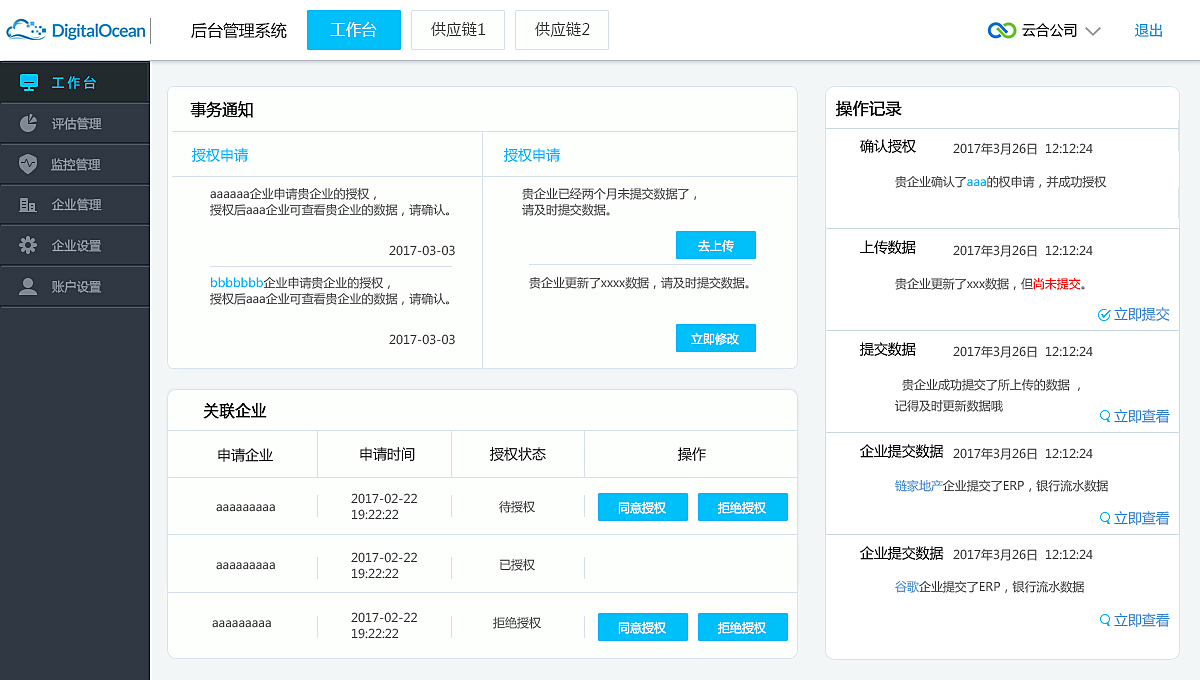The height and width of the screenshot is (680, 1200).
Task: Click 同意授权 in the 拒绝授权 status row
Action: coord(643,627)
